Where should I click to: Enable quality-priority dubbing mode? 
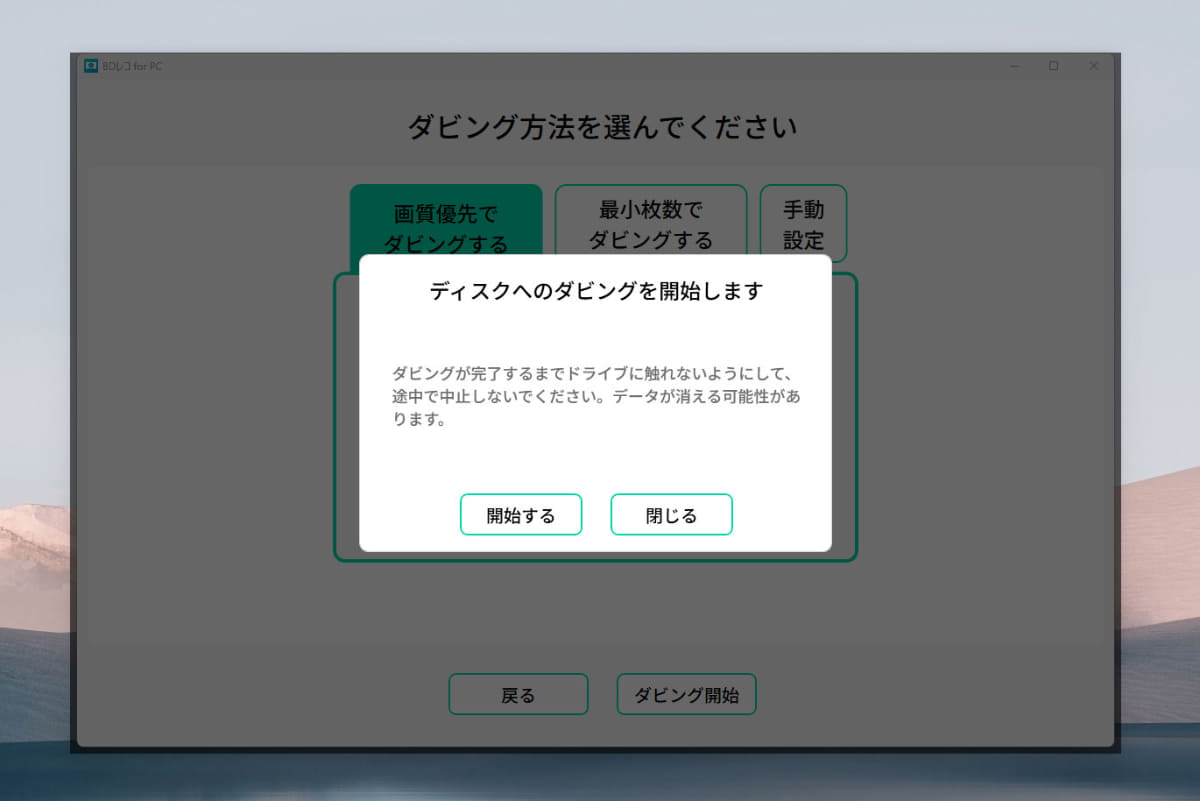tap(446, 222)
